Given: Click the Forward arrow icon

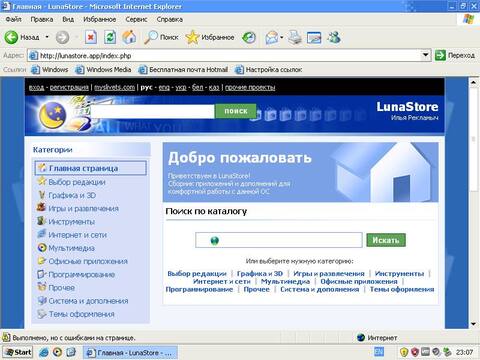Looking at the screenshot, I should [x=62, y=37].
